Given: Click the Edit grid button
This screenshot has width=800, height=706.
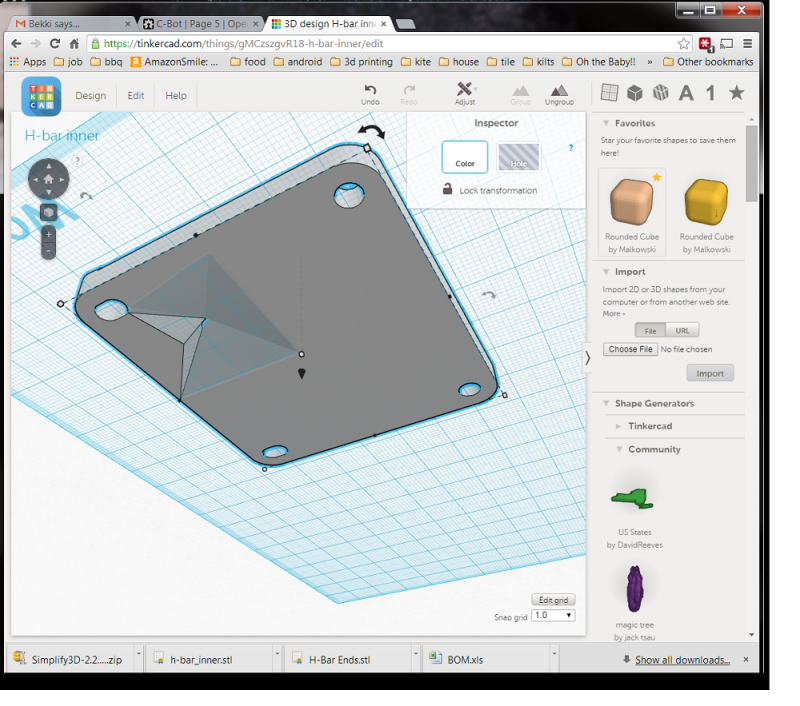Looking at the screenshot, I should 553,600.
